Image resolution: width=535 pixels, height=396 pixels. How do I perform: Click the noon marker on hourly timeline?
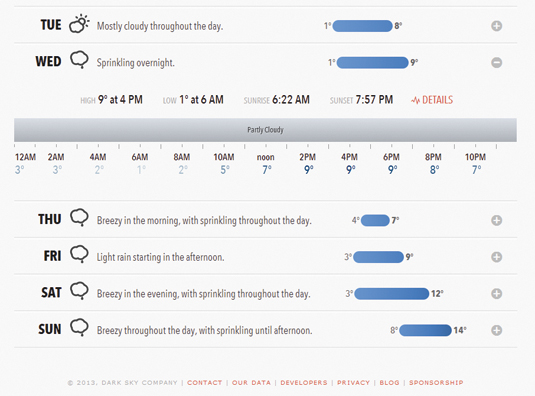tap(265, 157)
